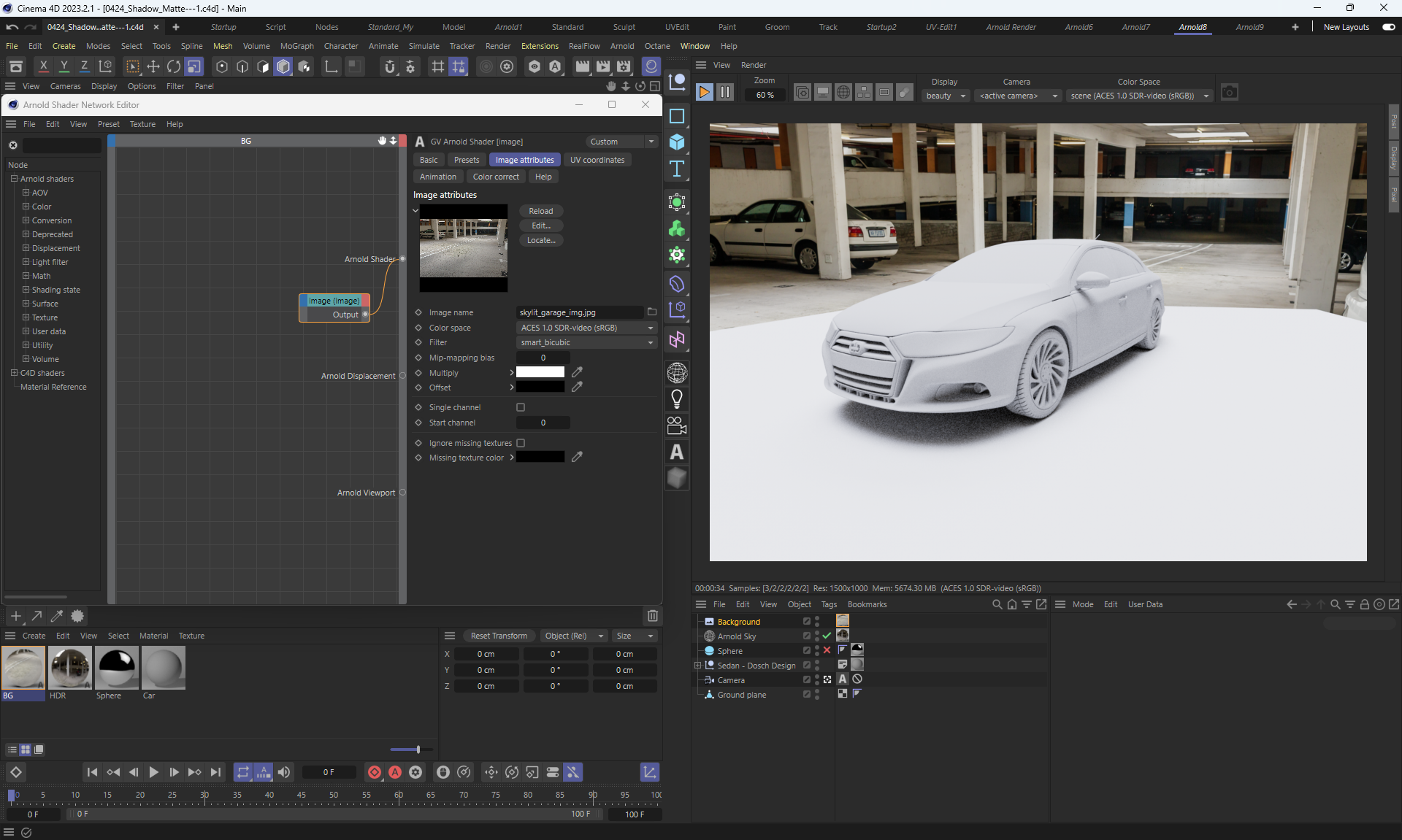Enable the Single channel checkbox
Screen dimensions: 1402x840
point(521,407)
